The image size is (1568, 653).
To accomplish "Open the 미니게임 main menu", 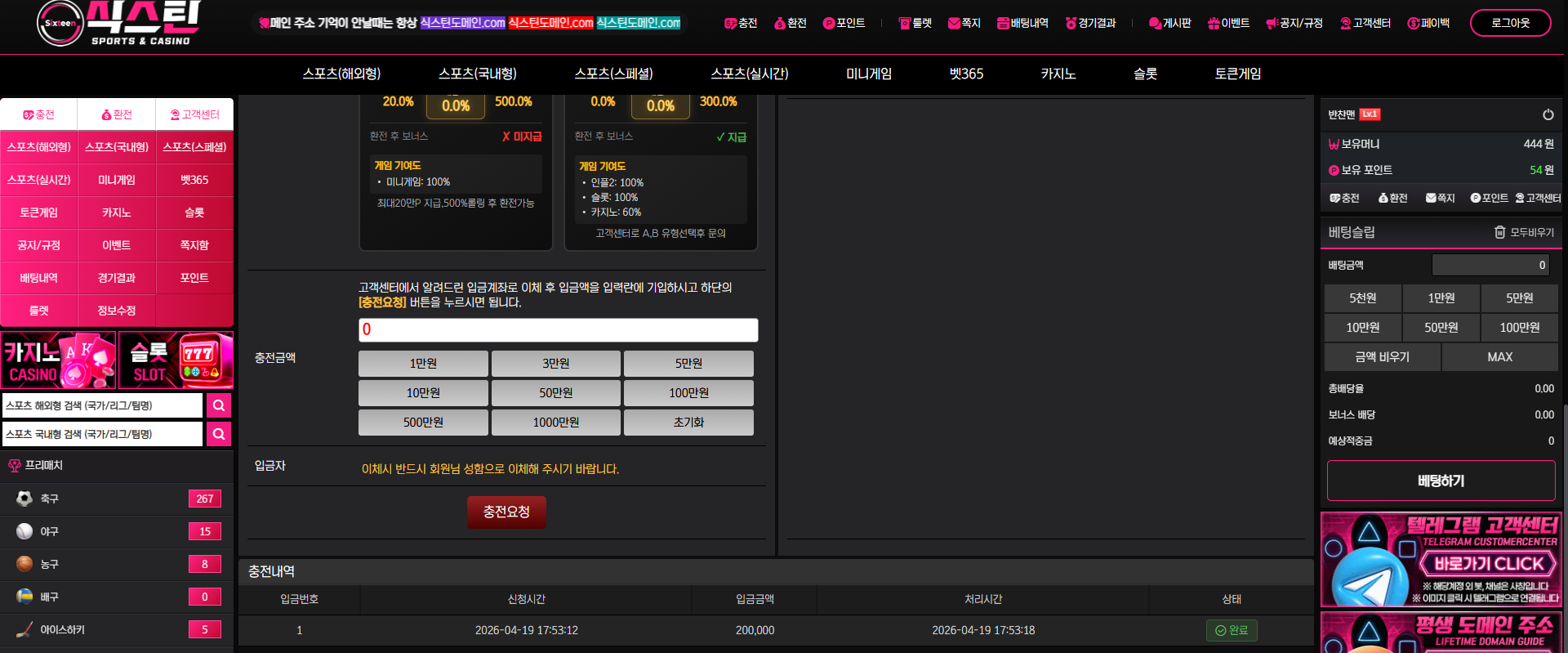I will pos(869,74).
